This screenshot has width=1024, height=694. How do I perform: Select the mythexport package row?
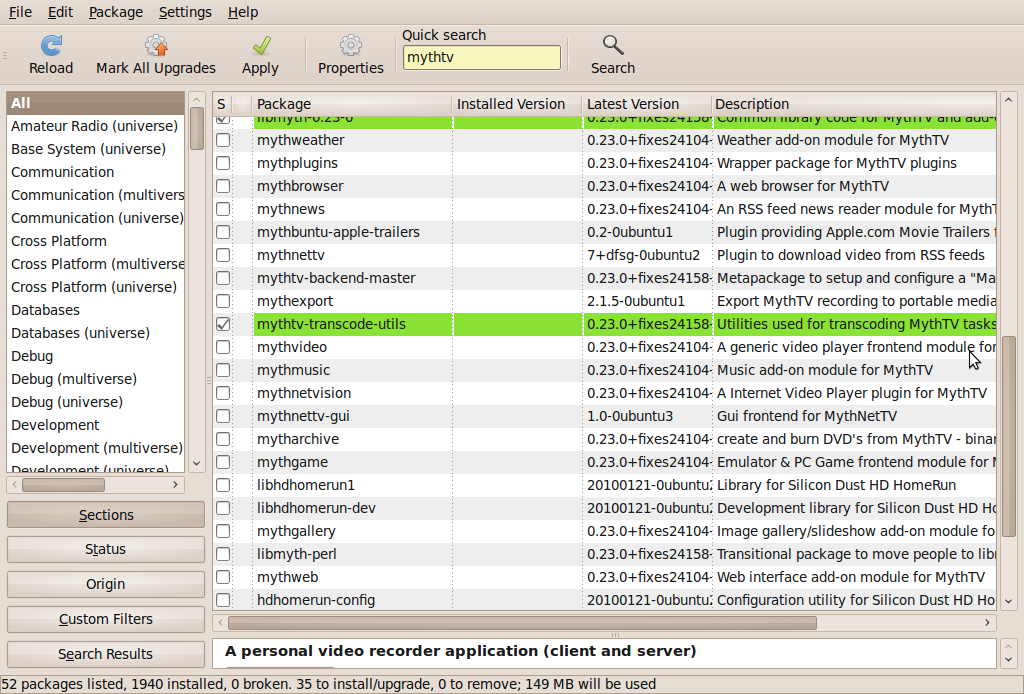pos(604,301)
